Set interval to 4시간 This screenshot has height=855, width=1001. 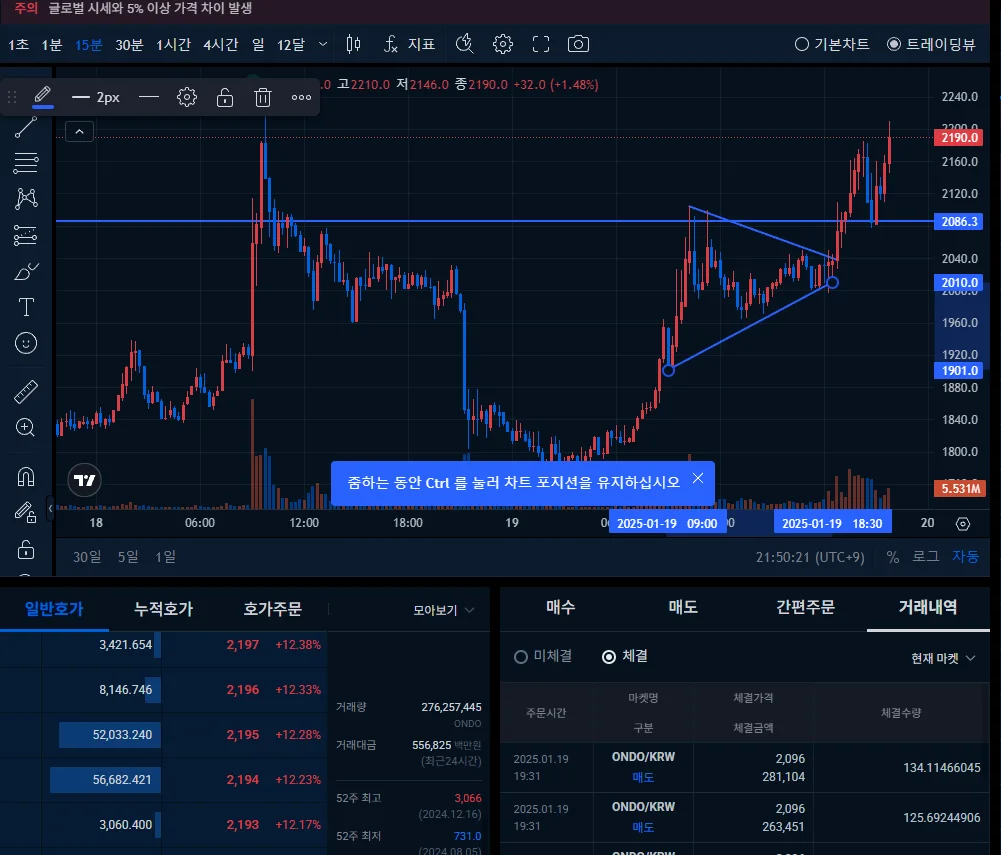coord(221,44)
